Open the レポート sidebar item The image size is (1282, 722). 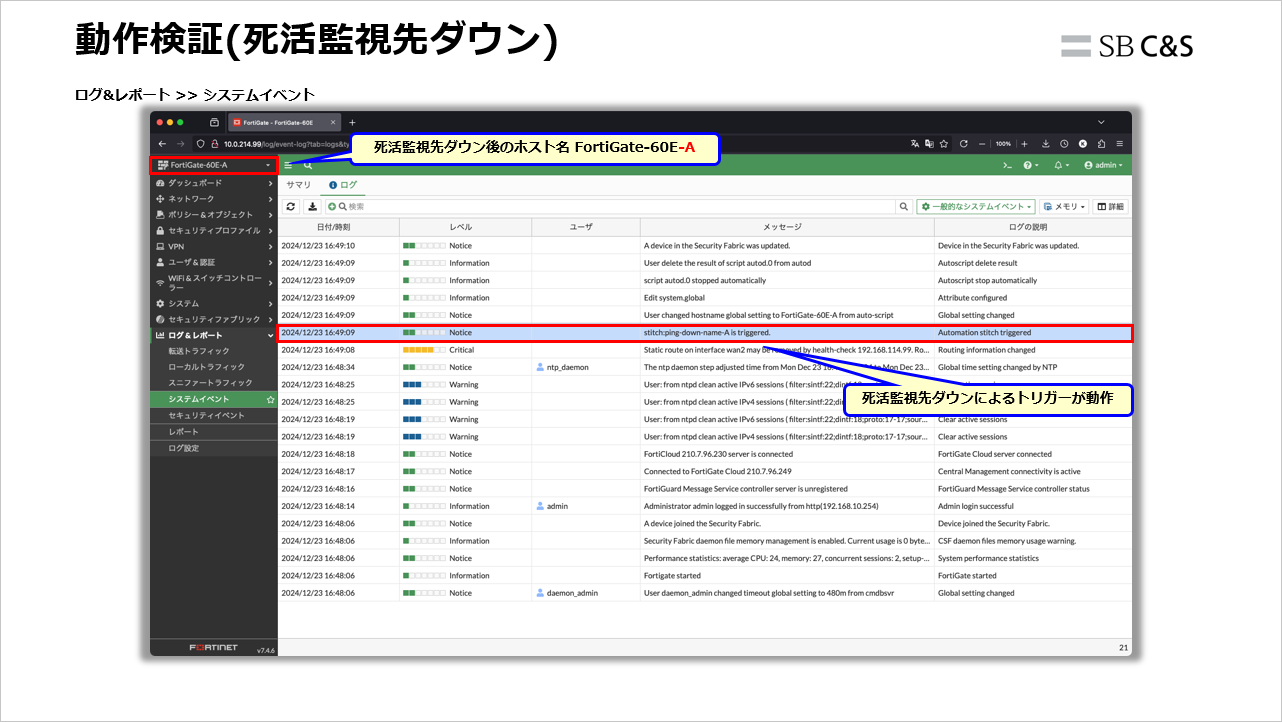pos(214,432)
